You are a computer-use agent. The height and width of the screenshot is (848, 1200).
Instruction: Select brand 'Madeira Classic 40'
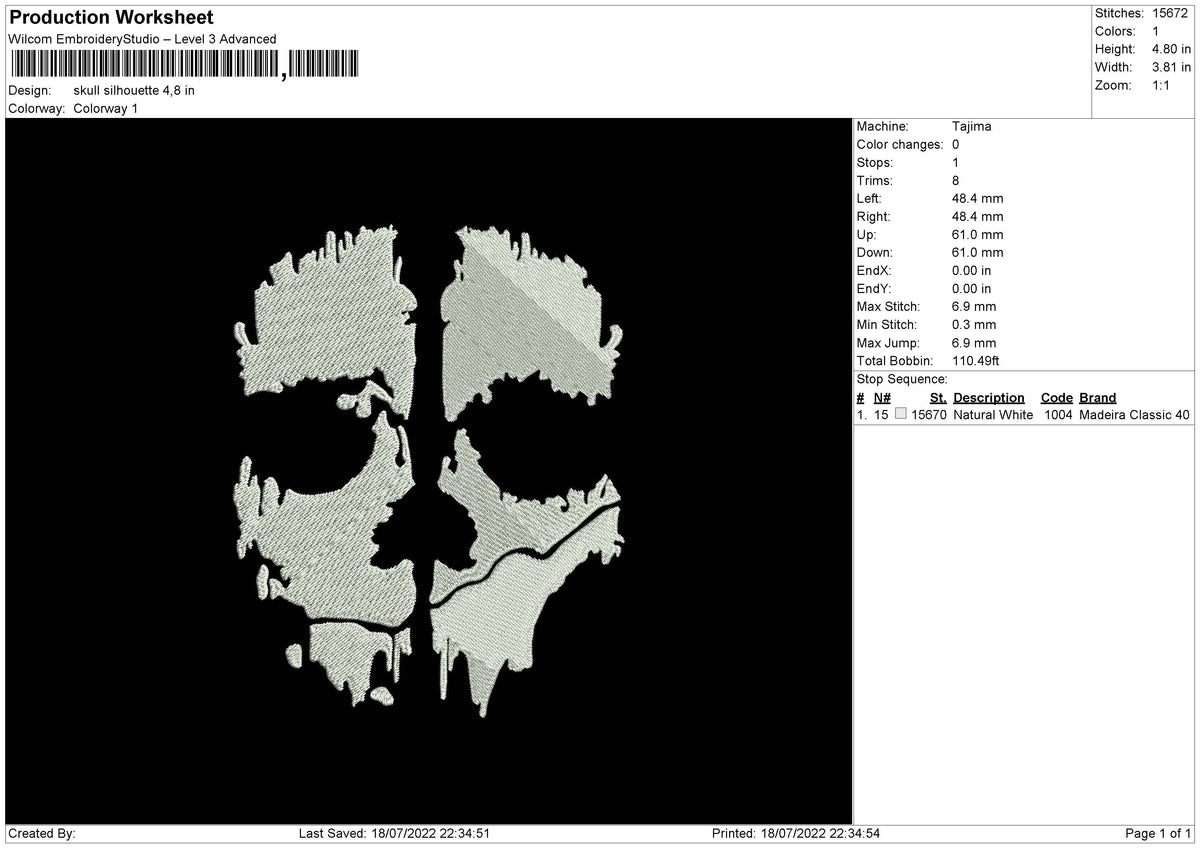click(x=1135, y=414)
